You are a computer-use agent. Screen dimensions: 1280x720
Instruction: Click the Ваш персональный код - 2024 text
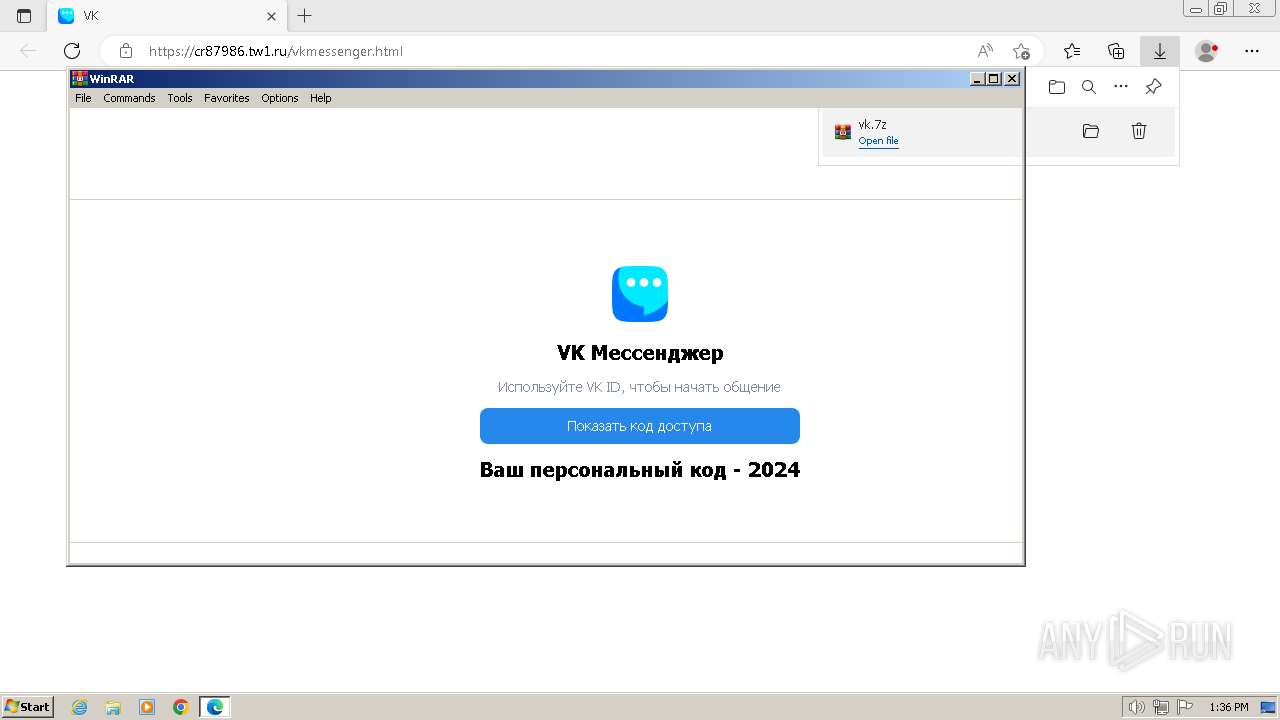tap(640, 470)
